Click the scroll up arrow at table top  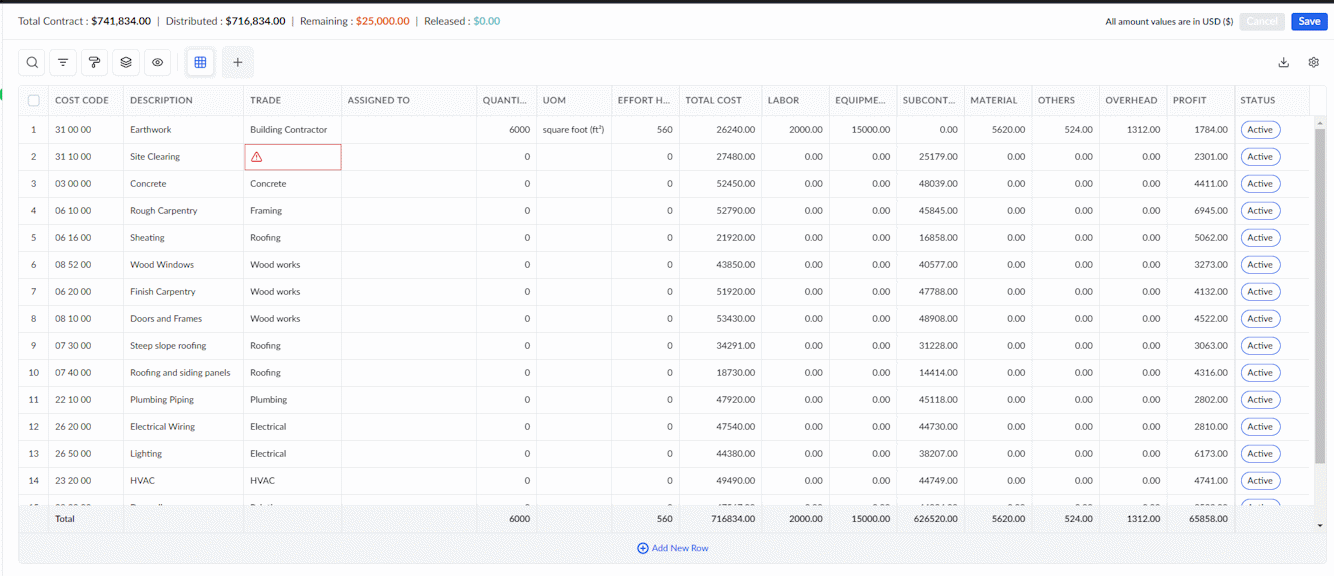pos(1320,122)
